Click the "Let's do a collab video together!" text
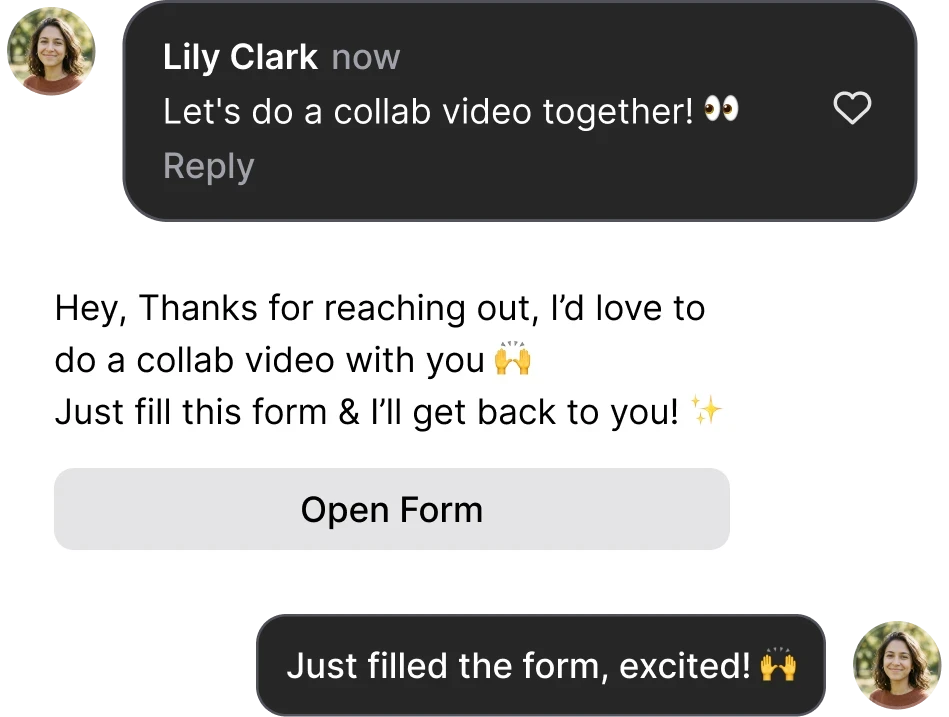Viewport: 949px width, 717px height. [428, 112]
